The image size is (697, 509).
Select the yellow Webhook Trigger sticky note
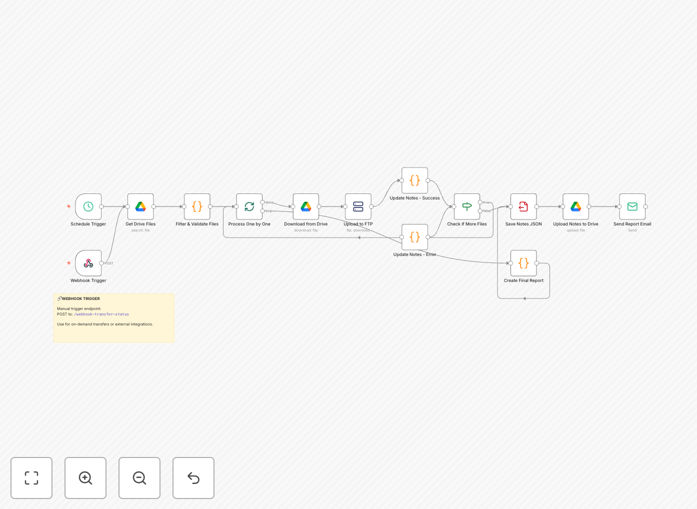[114, 318]
